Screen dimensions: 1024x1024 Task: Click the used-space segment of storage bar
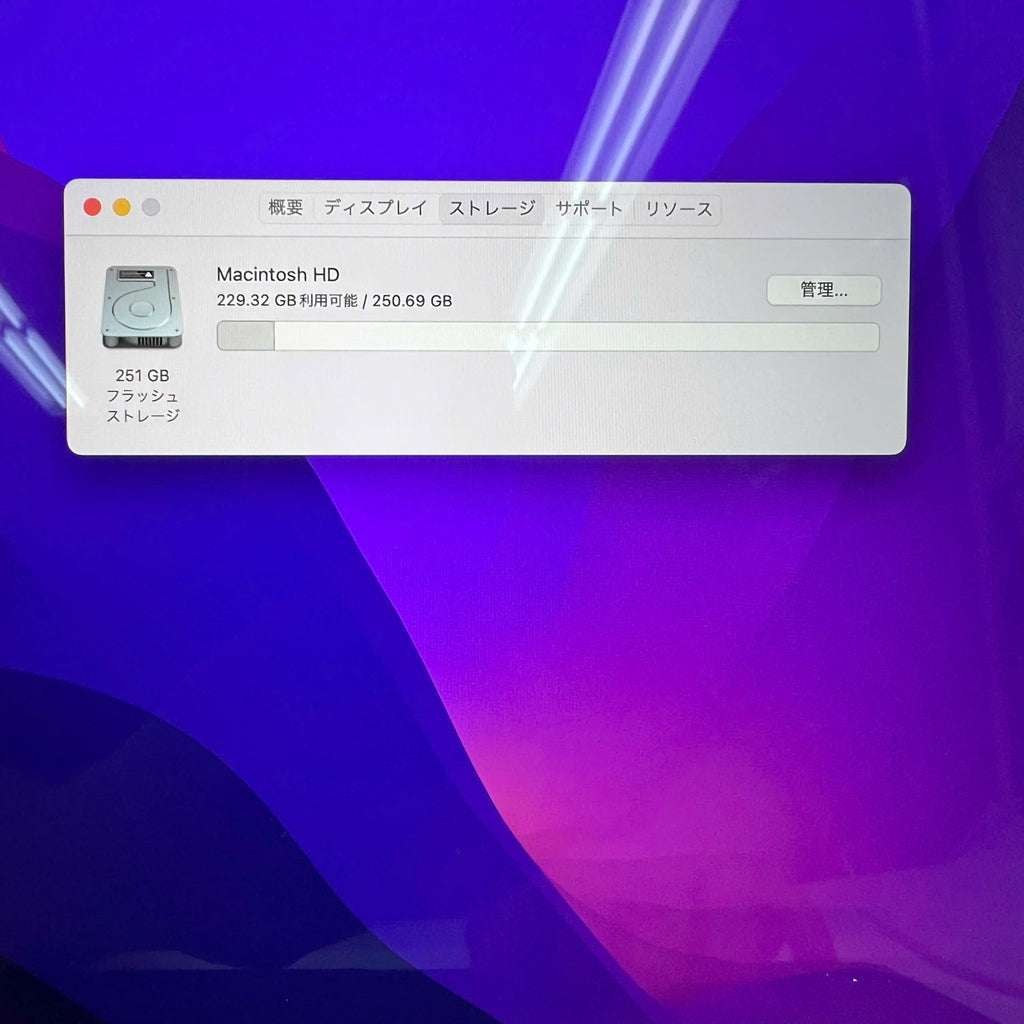[246, 336]
